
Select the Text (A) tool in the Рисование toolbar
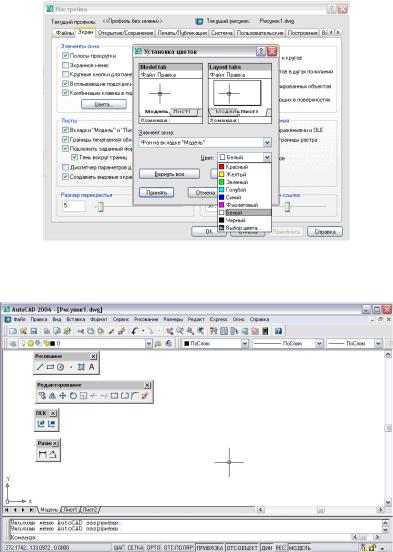click(x=92, y=367)
